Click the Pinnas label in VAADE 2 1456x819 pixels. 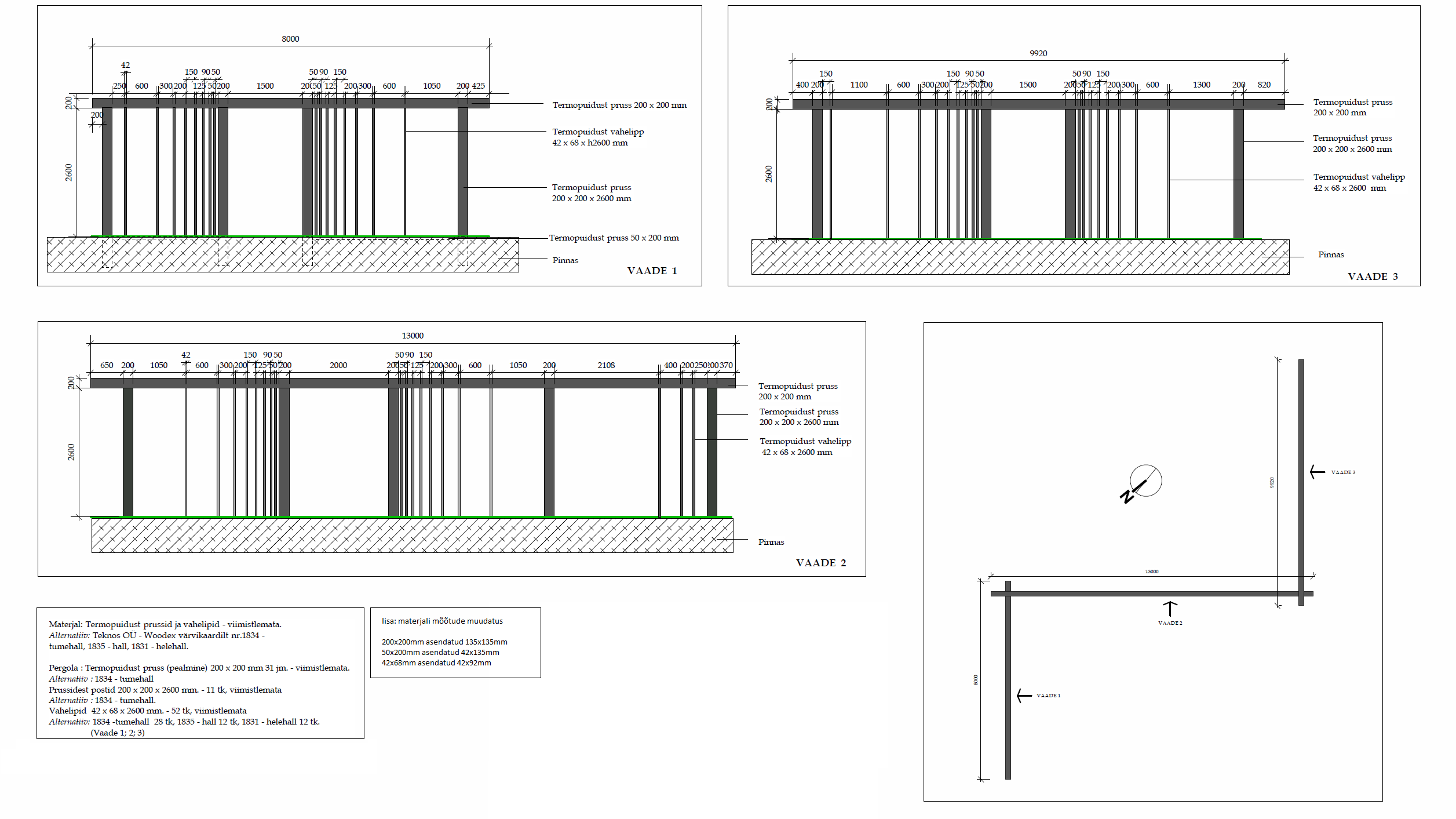771,542
